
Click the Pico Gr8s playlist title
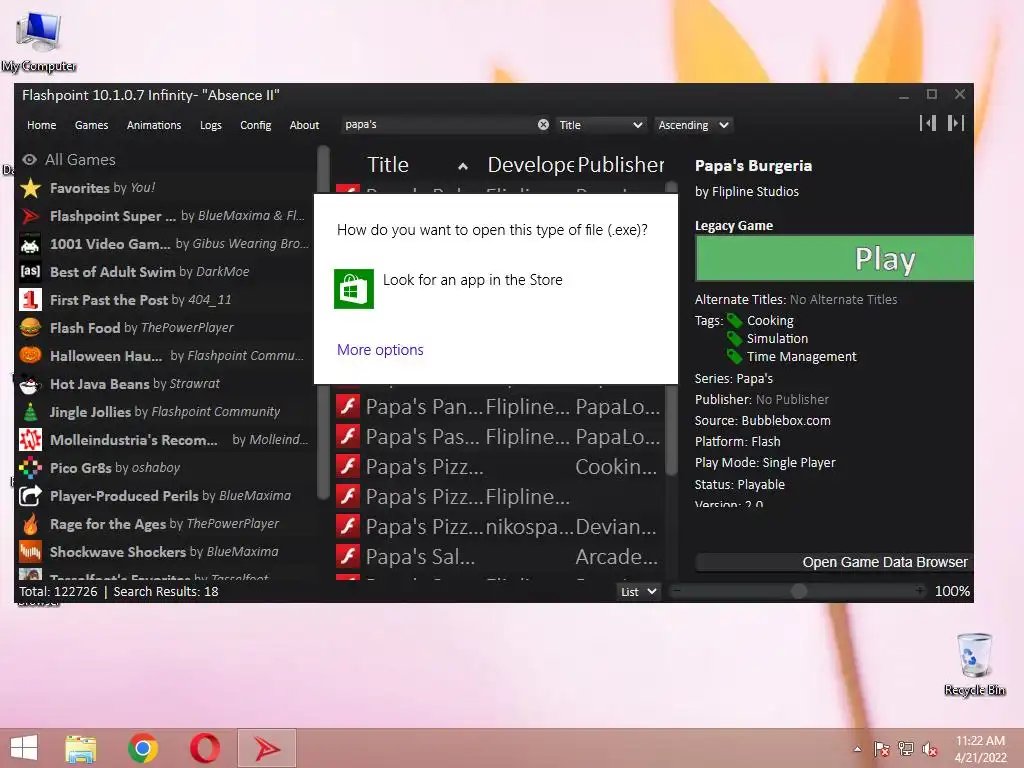pyautogui.click(x=80, y=468)
